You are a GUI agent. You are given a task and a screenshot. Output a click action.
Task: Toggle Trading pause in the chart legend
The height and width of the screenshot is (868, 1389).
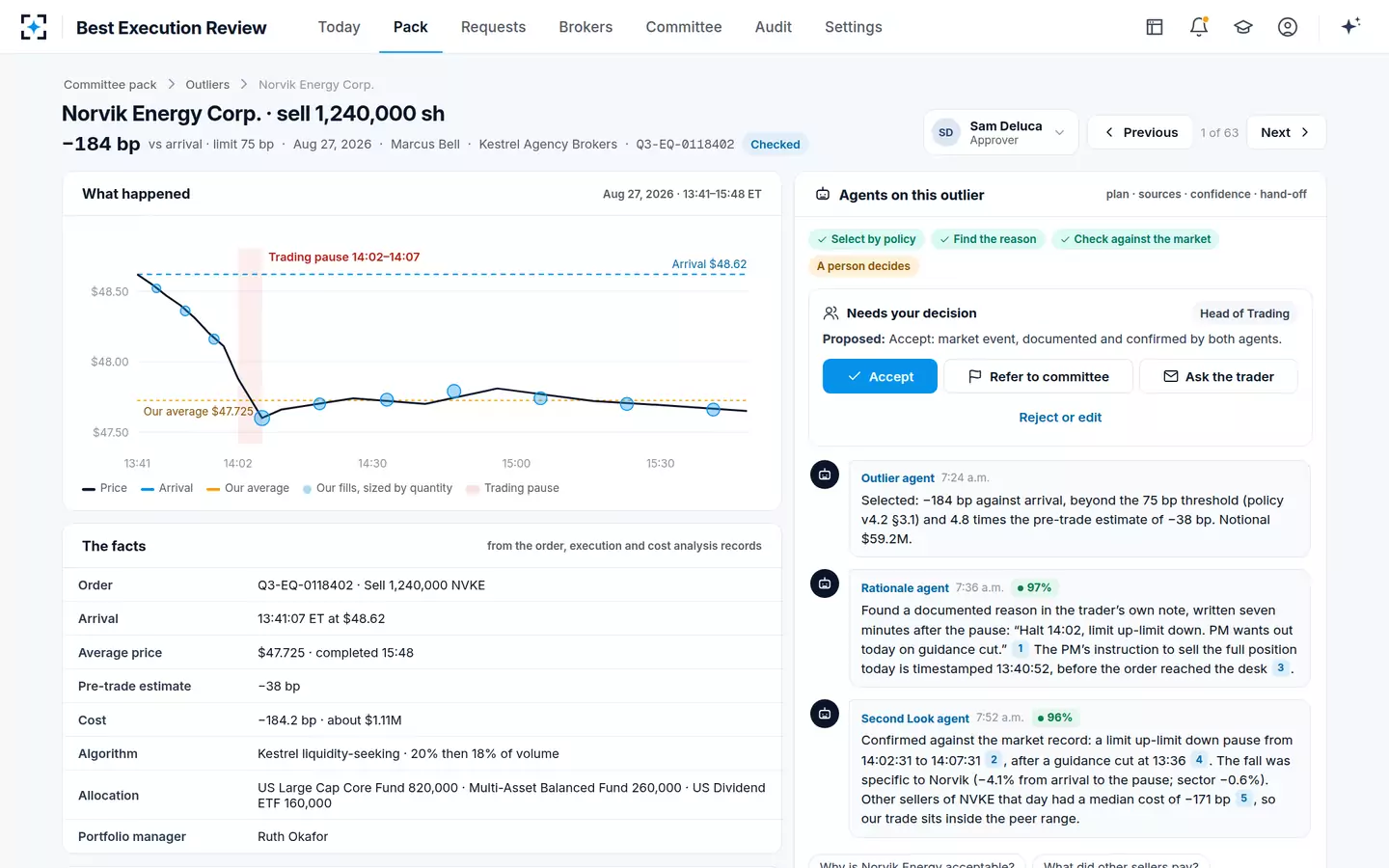(512, 488)
